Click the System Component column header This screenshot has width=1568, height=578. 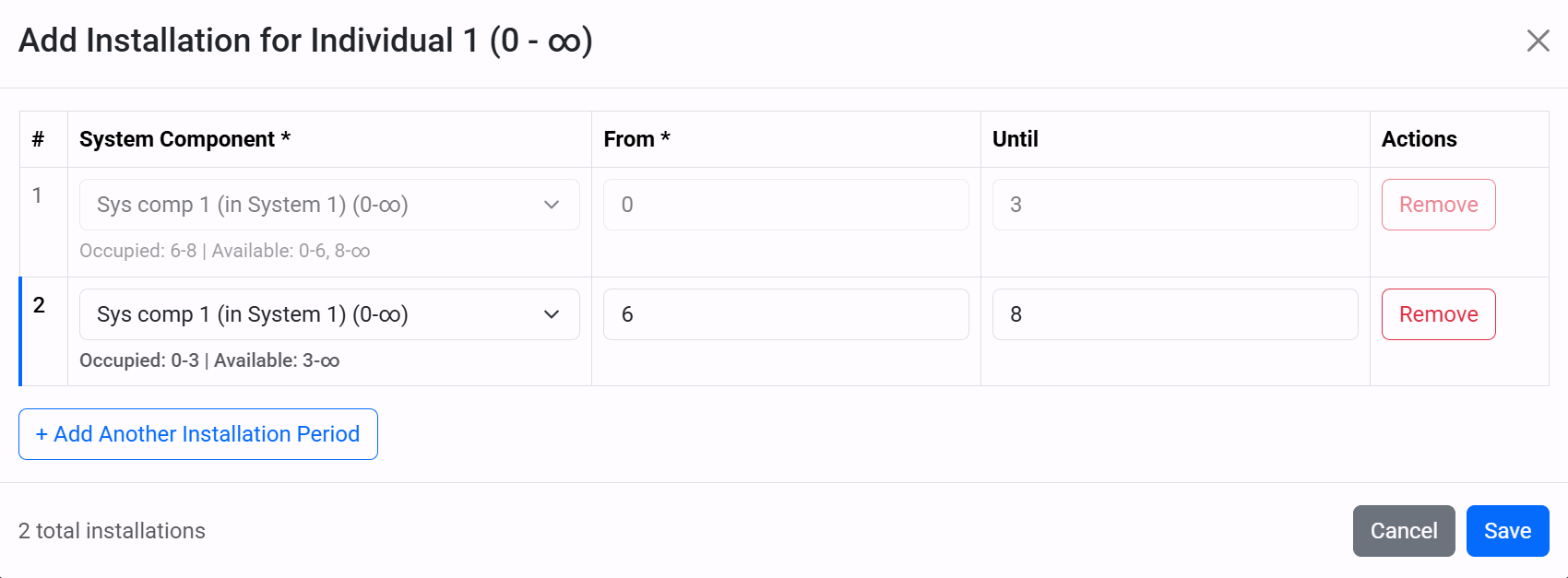pos(184,138)
